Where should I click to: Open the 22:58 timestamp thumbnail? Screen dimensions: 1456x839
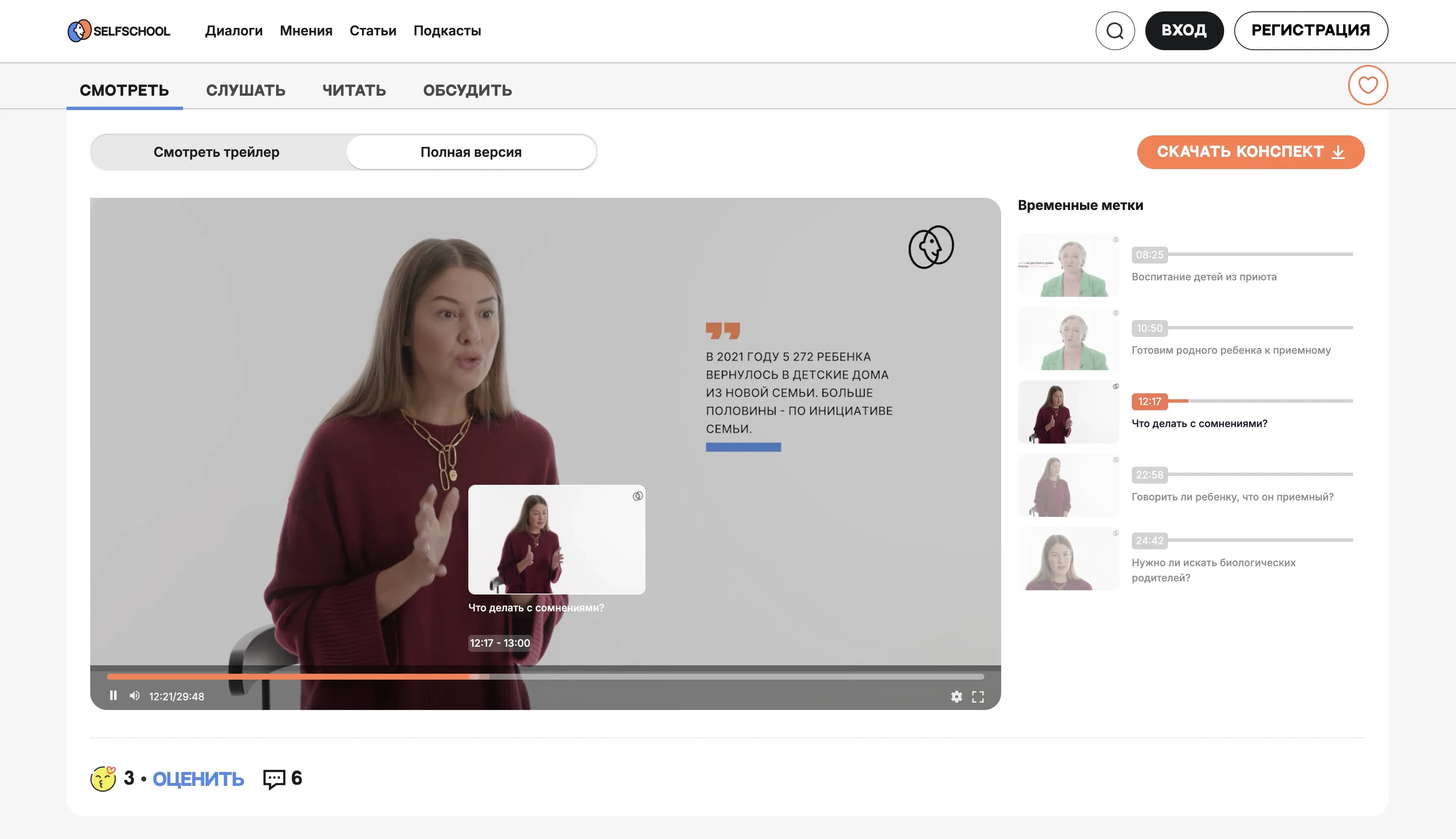[1067, 485]
